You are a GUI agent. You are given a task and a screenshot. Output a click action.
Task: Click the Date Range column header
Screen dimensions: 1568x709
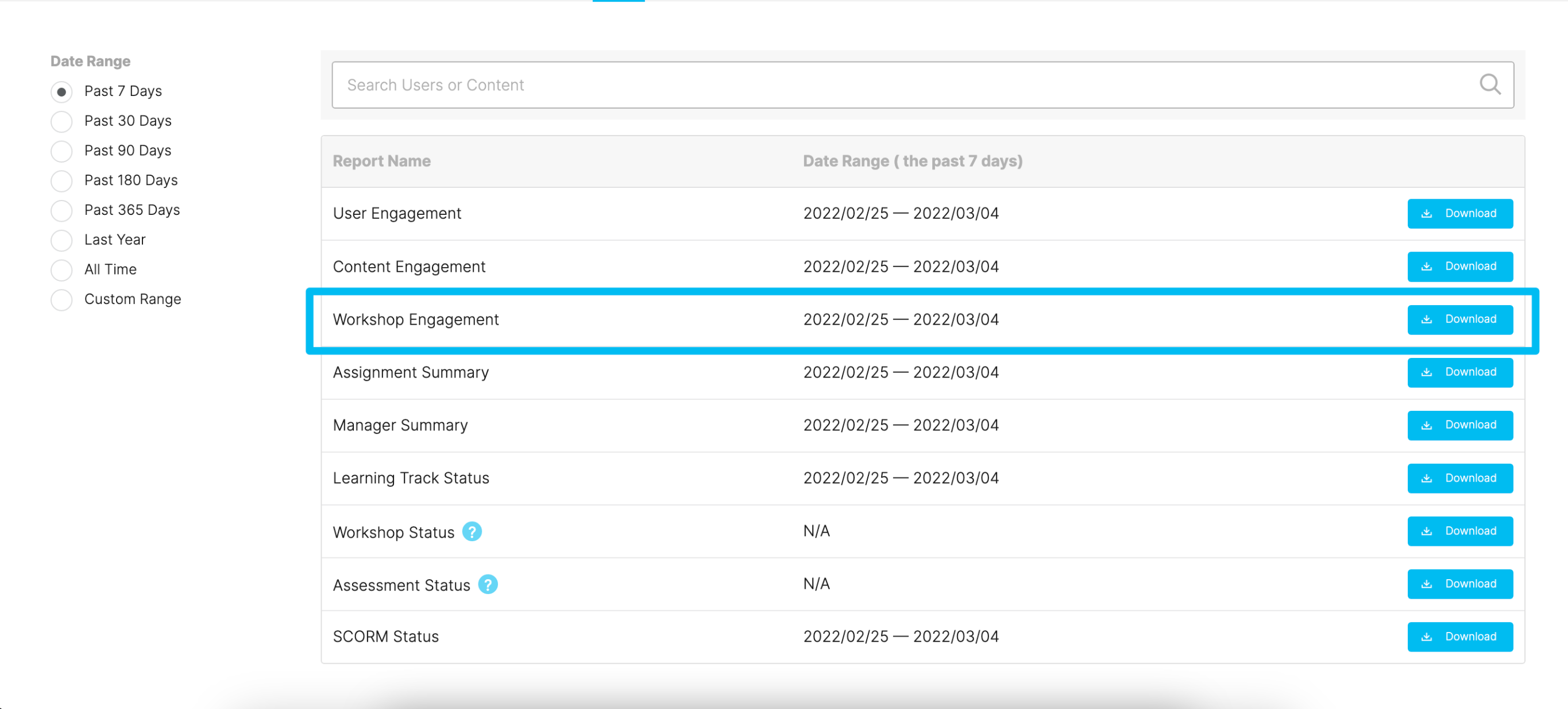pyautogui.click(x=913, y=161)
